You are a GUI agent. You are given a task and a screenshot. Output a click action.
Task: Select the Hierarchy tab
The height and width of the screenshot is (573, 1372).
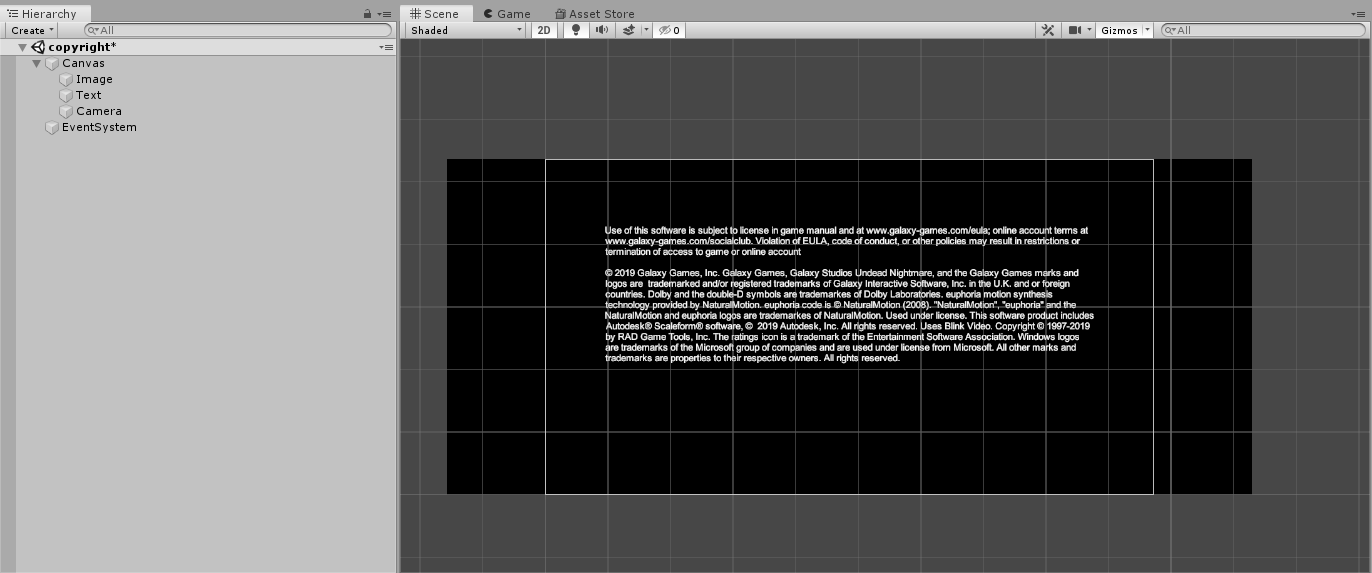click(43, 14)
